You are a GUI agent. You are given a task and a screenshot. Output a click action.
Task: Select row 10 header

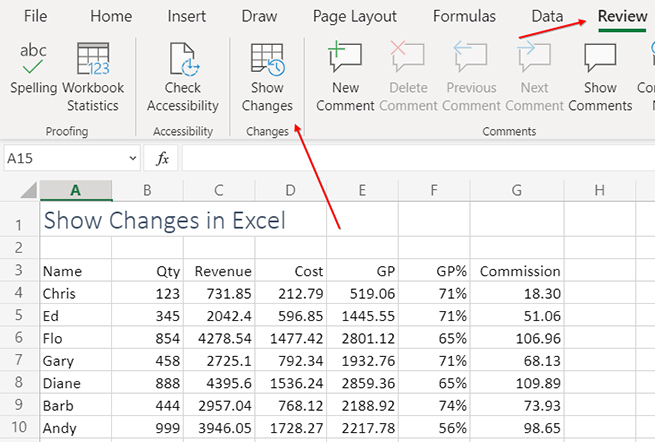pyautogui.click(x=19, y=427)
